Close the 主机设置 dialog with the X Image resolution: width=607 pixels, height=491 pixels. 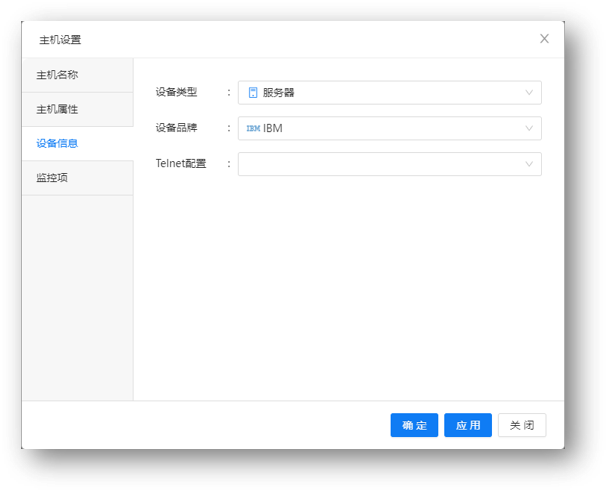coord(544,39)
